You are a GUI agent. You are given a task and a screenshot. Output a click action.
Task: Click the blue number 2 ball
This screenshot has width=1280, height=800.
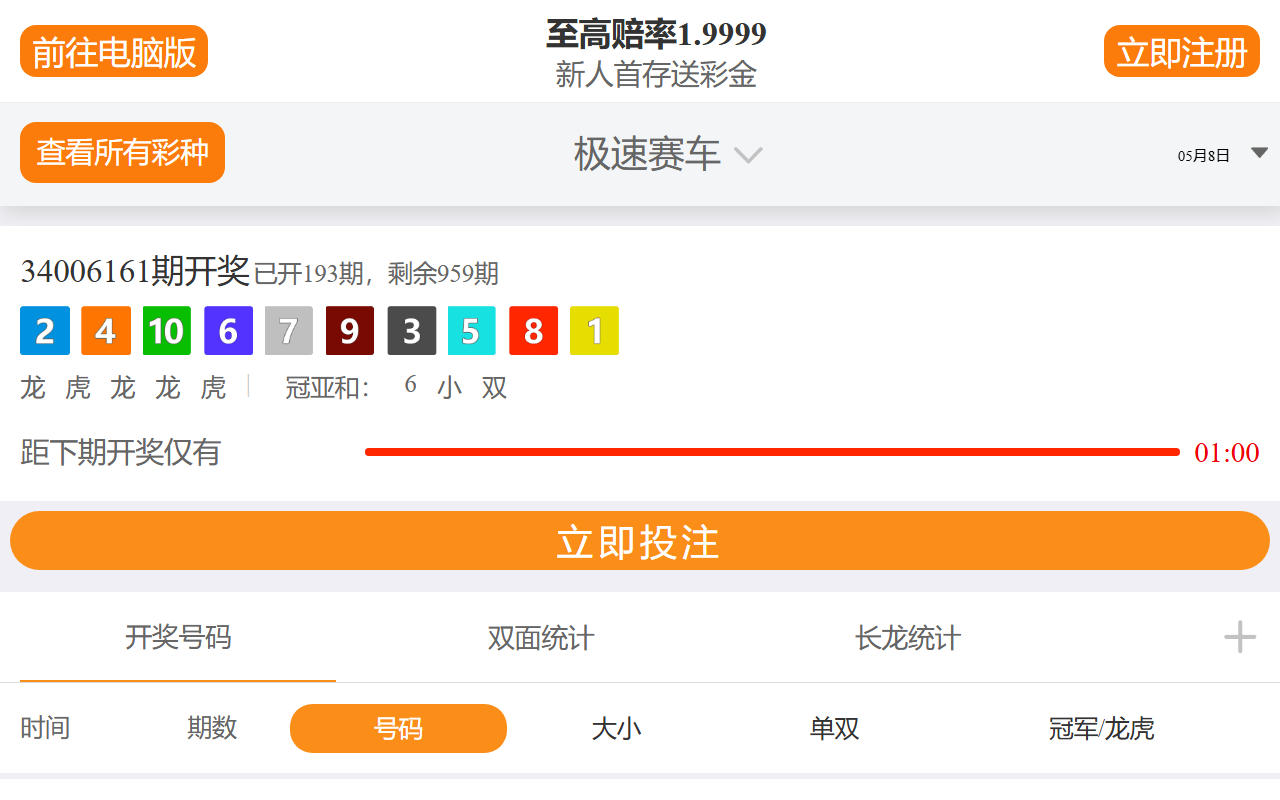click(45, 331)
